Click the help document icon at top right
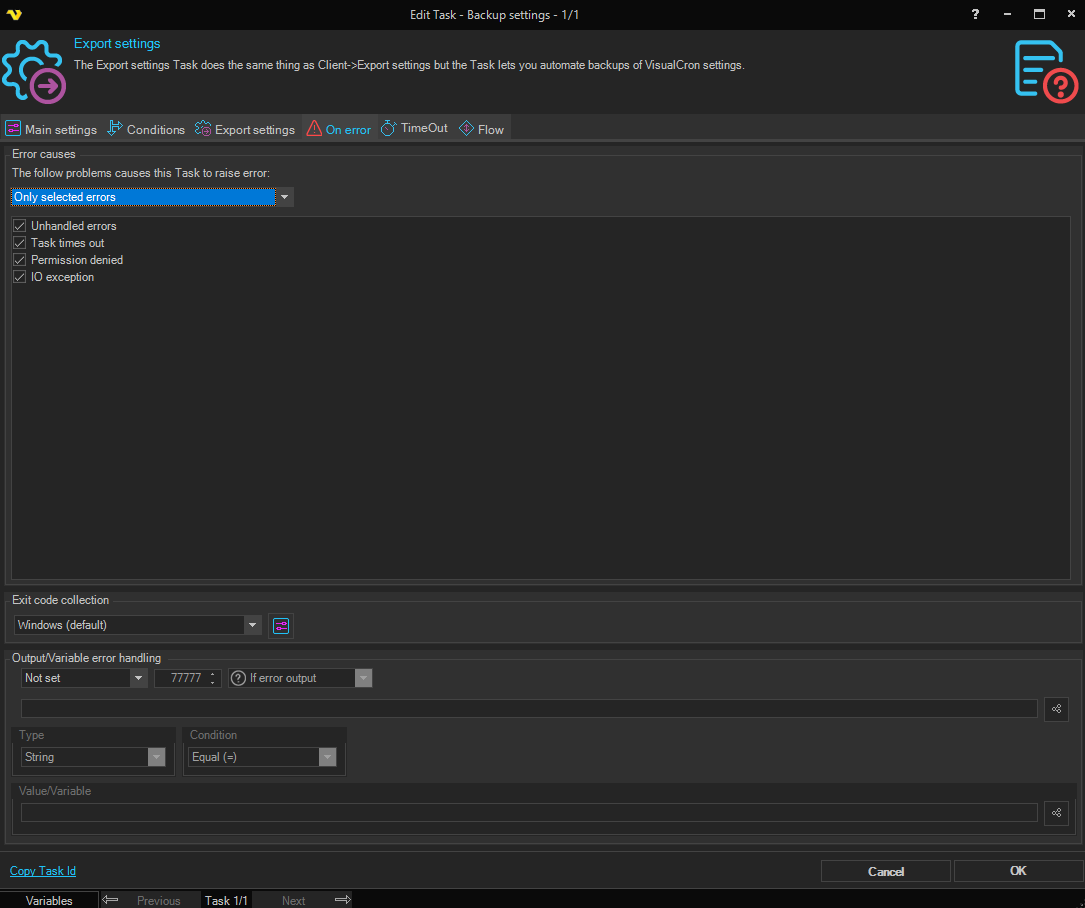 click(x=1046, y=72)
